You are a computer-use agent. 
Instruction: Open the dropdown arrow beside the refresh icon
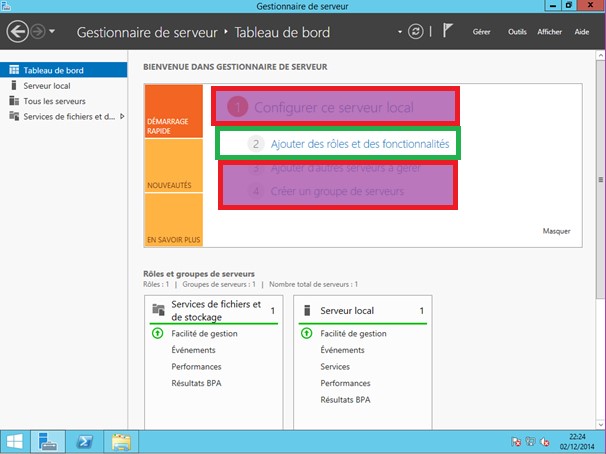click(x=399, y=32)
